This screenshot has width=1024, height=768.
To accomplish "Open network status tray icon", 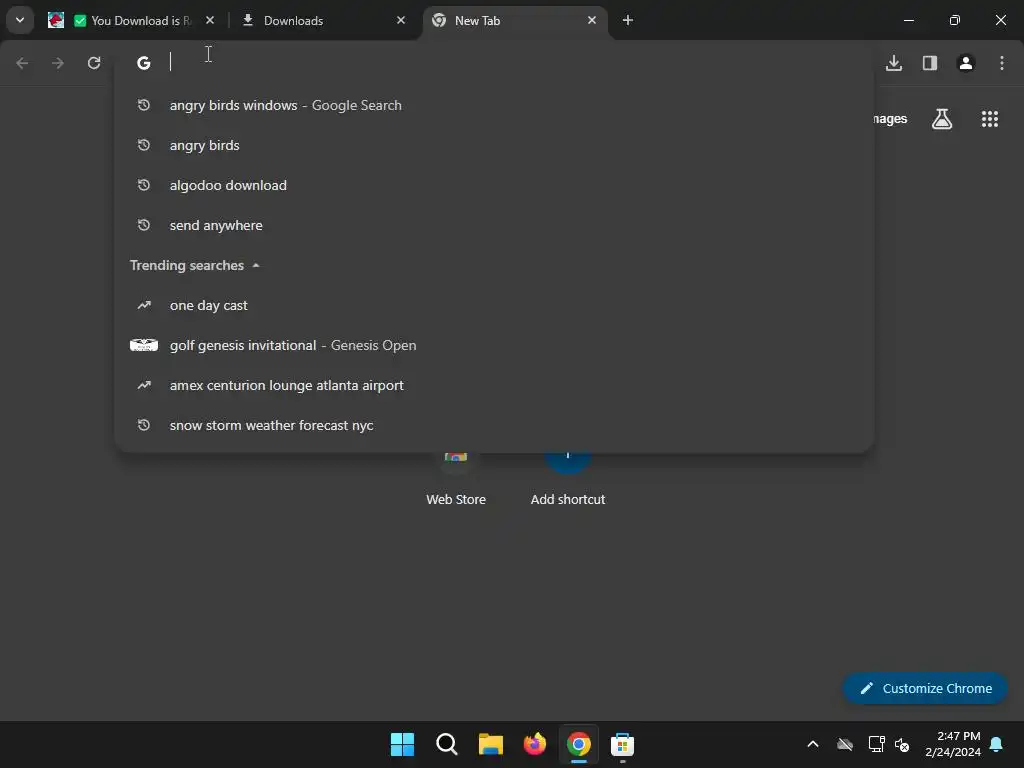I will click(876, 744).
